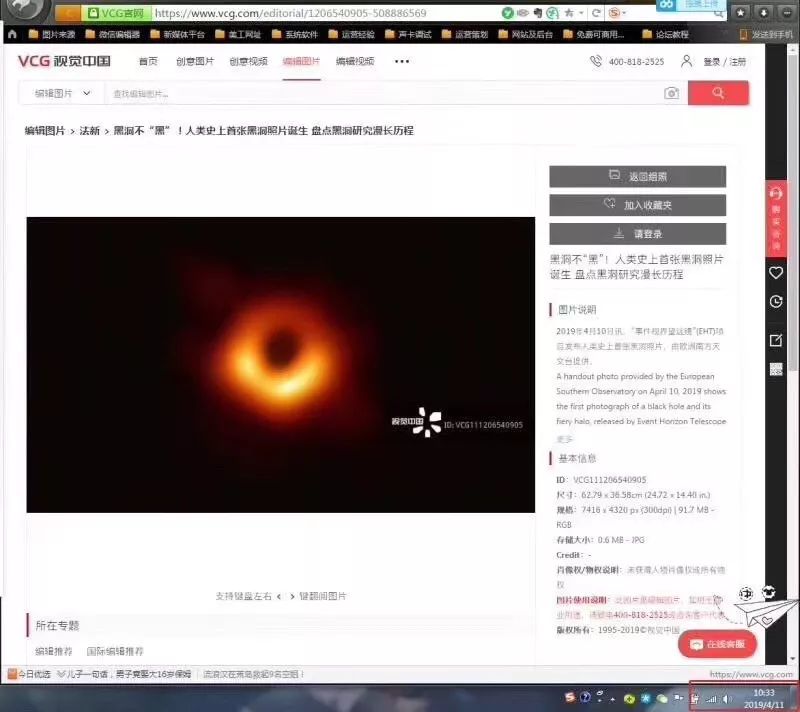Click the feedback pencil icon in floating sidebar
Screen dimensions: 800x712
tap(775, 340)
